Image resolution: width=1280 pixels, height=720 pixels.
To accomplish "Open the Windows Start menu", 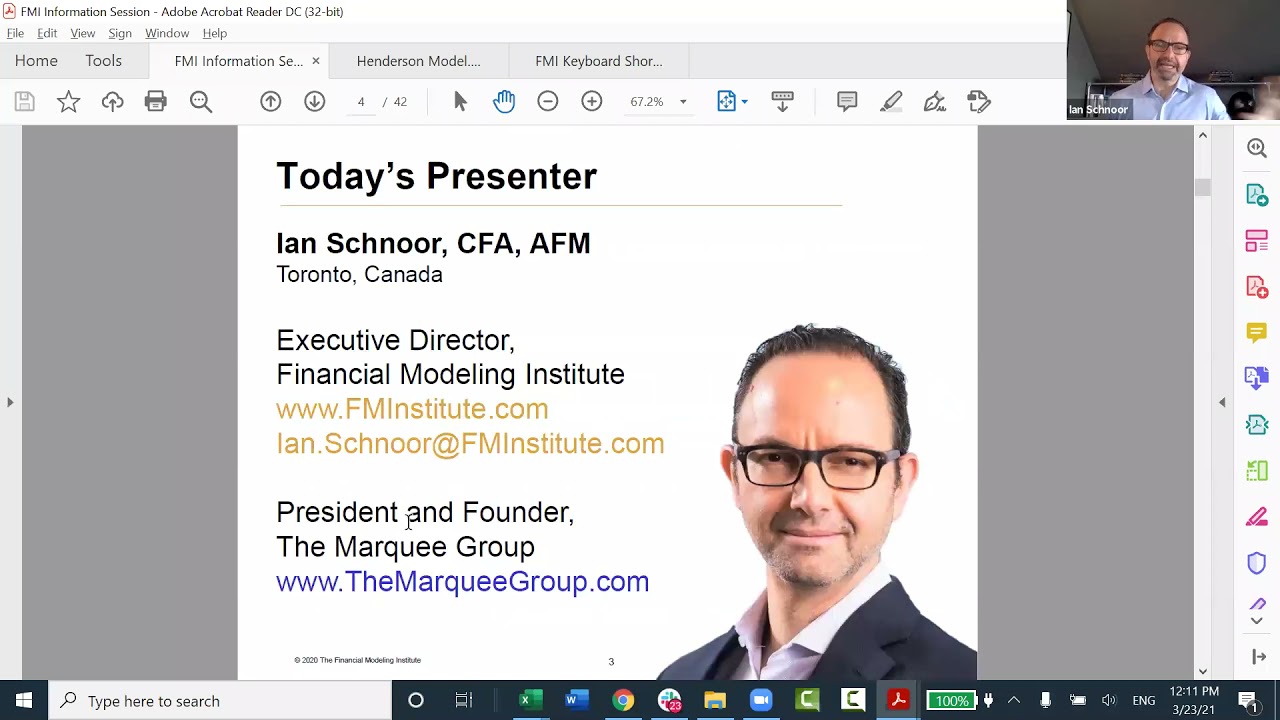I will pyautogui.click(x=24, y=701).
